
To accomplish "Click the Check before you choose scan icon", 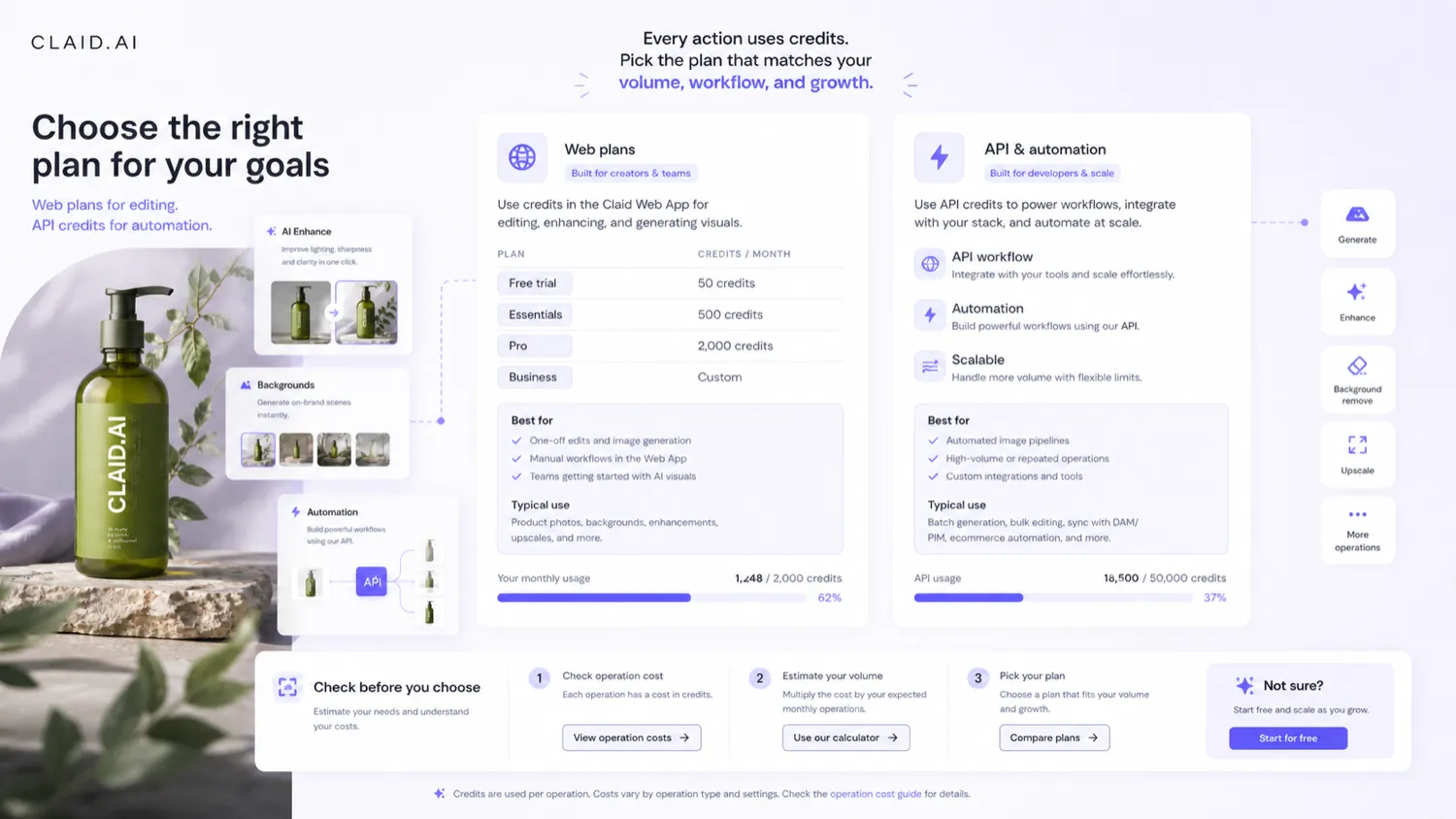I will click(287, 687).
